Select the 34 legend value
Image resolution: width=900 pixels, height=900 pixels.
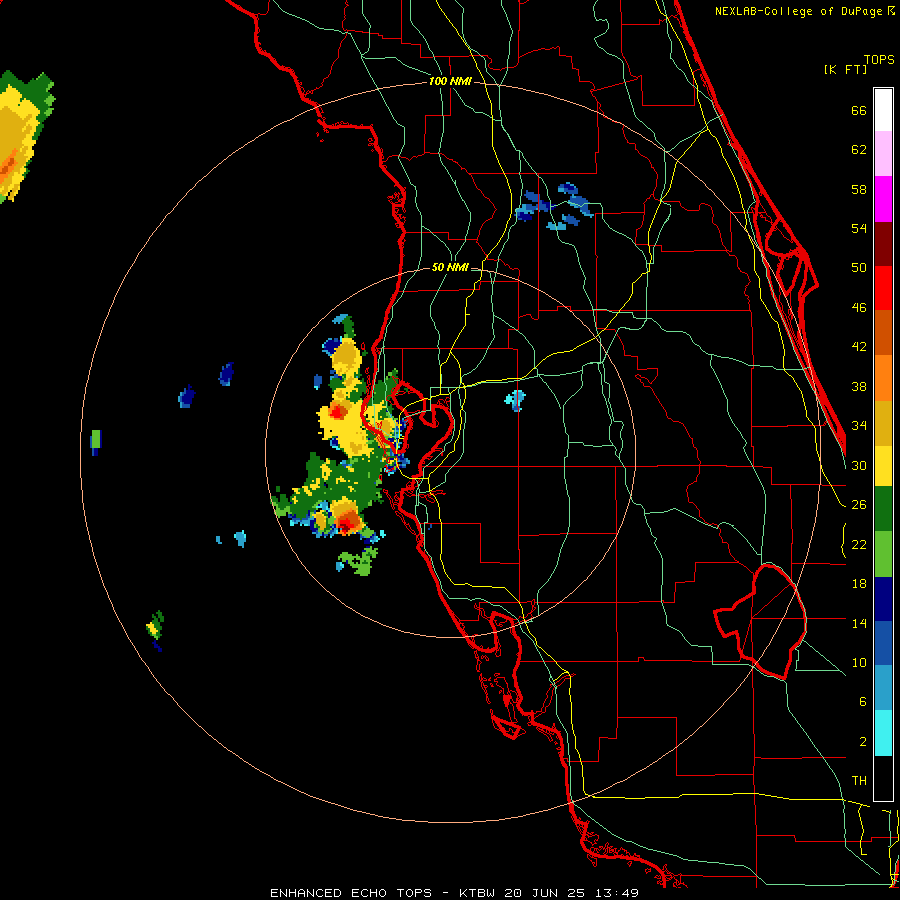click(859, 426)
